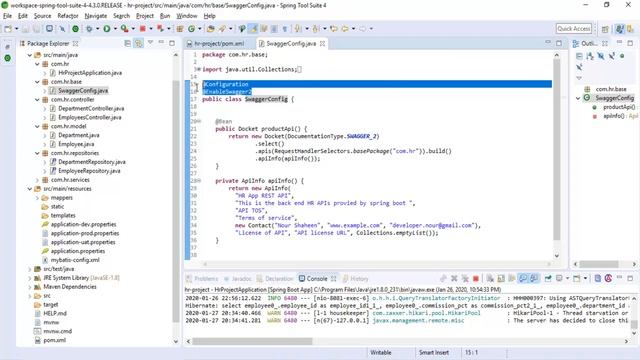Viewport: 640px width, 360px height.
Task: Select mybatis-config.xml file
Action: tap(75, 260)
